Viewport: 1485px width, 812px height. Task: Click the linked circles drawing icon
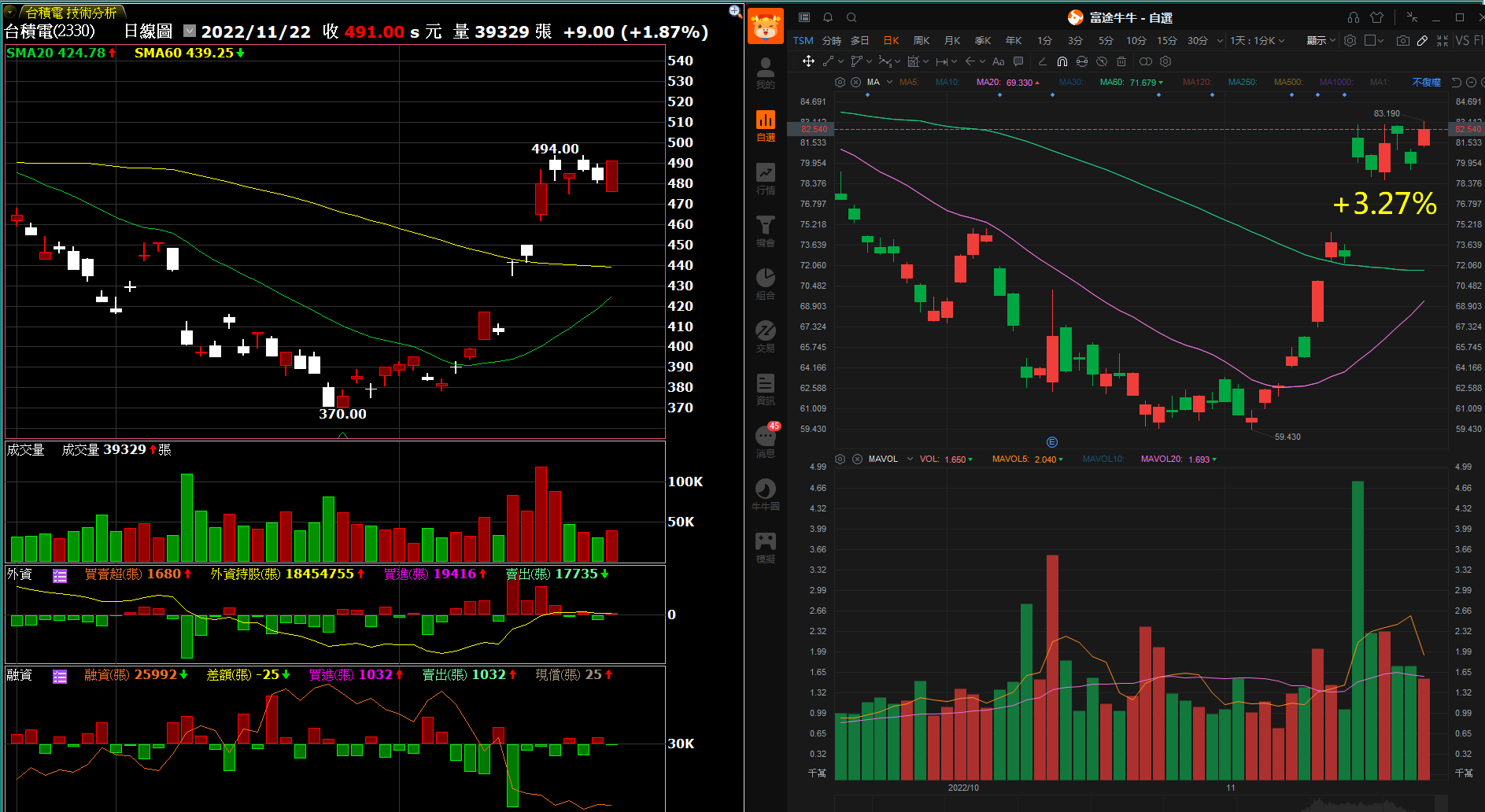[x=1146, y=61]
